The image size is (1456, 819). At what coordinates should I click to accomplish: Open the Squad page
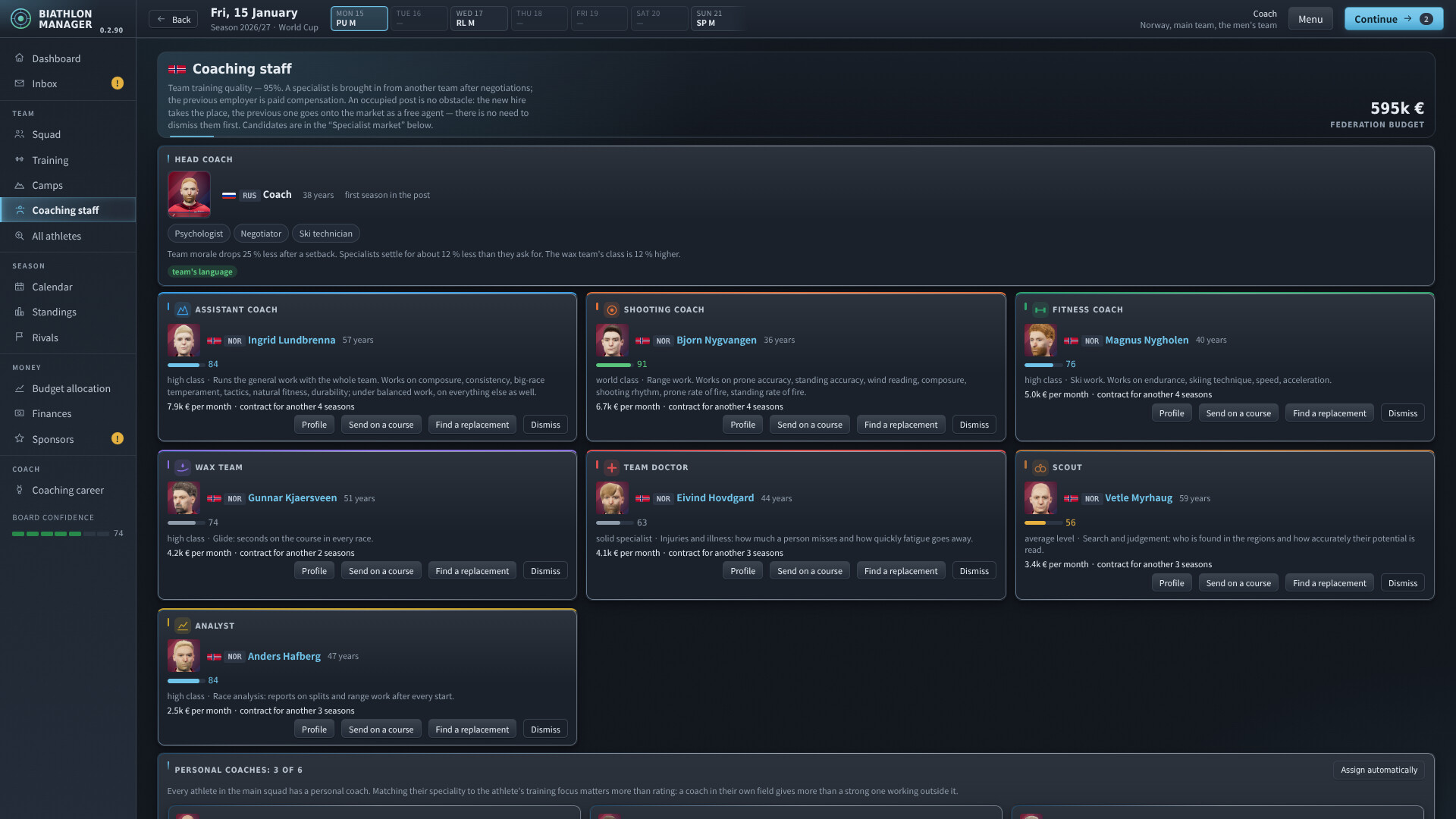(68, 134)
